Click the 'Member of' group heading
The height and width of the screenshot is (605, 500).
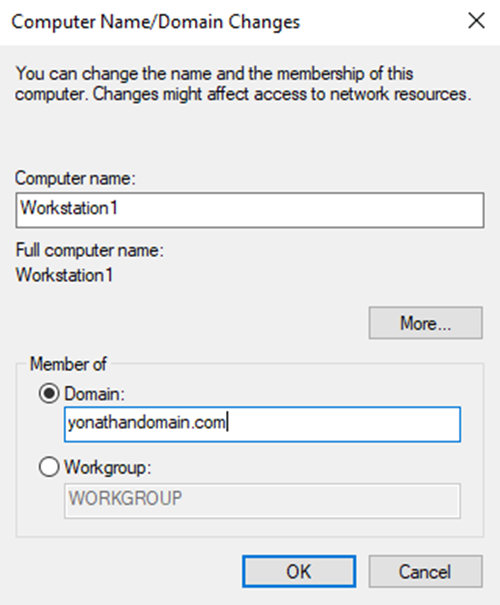pyautogui.click(x=68, y=364)
